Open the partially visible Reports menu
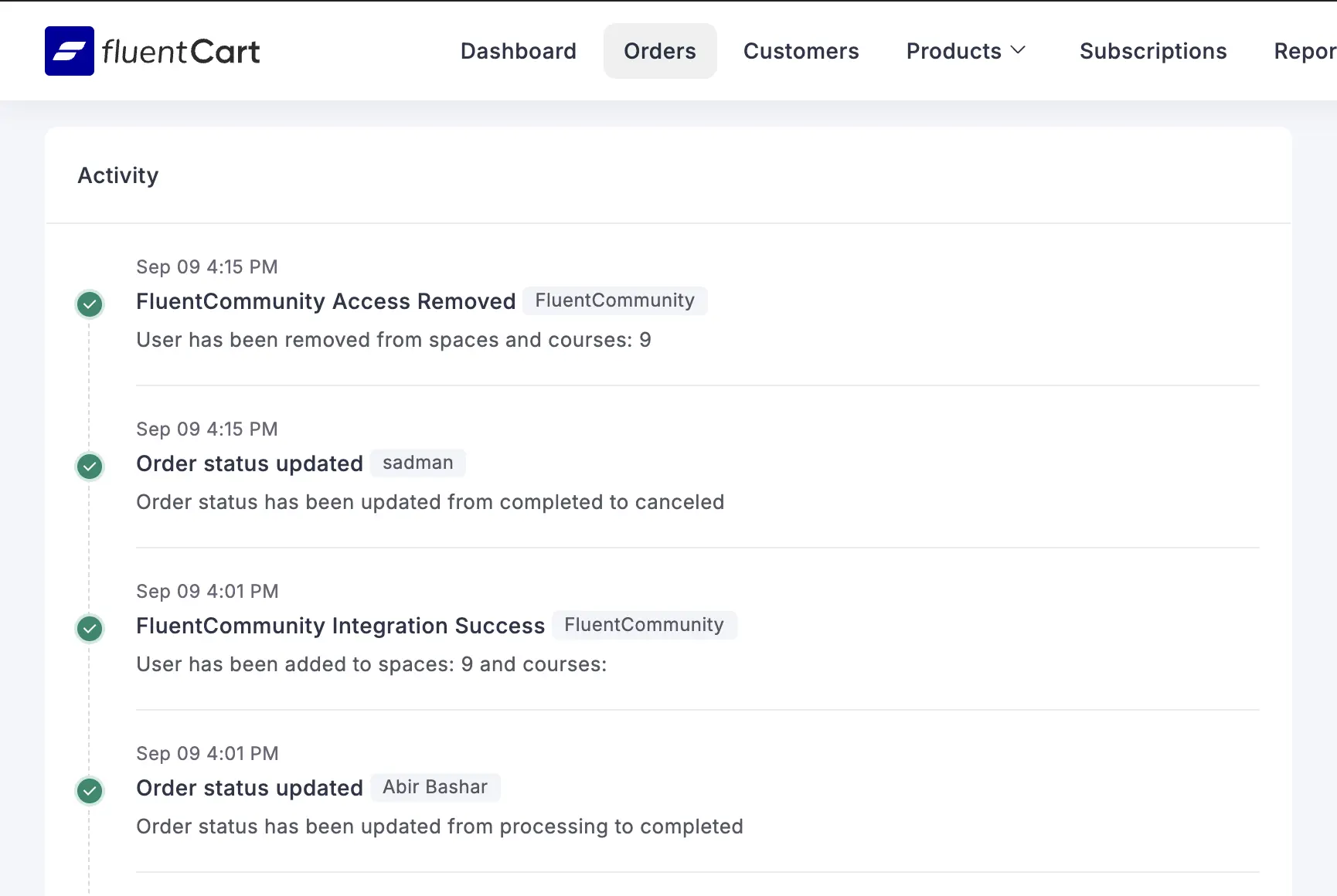Viewport: 1337px width, 896px height. click(x=1305, y=51)
